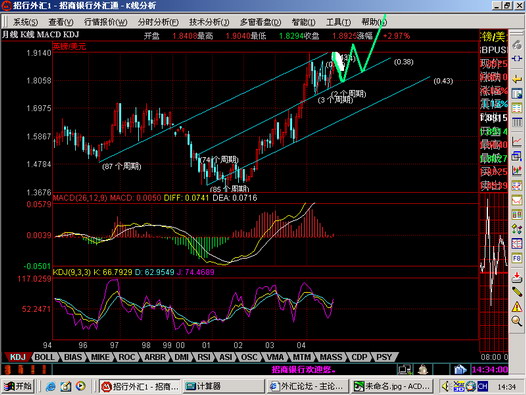Open the 技术分析(J) menu
The width and height of the screenshot is (526, 395).
point(209,22)
